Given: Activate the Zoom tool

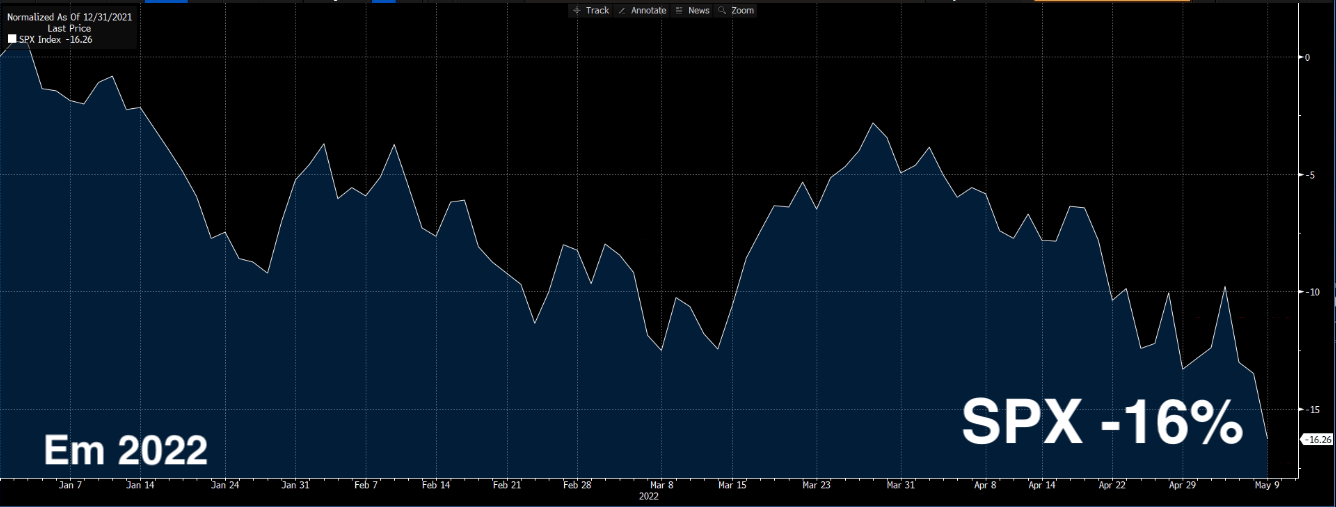Looking at the screenshot, I should pos(736,10).
